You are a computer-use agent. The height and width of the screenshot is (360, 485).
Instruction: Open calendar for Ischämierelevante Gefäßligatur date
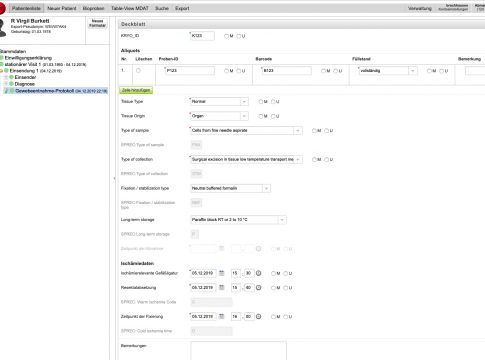pyautogui.click(x=222, y=273)
